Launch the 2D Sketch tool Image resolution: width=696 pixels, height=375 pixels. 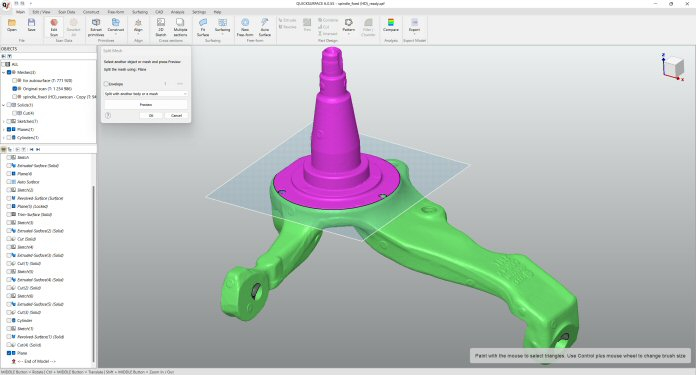click(161, 27)
